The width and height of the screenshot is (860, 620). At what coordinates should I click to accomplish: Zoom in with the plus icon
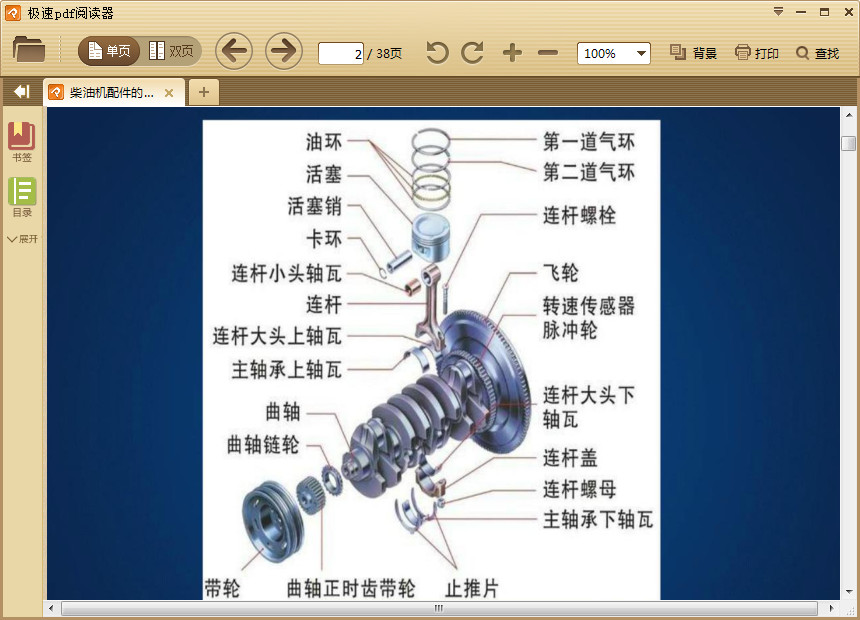(x=512, y=53)
